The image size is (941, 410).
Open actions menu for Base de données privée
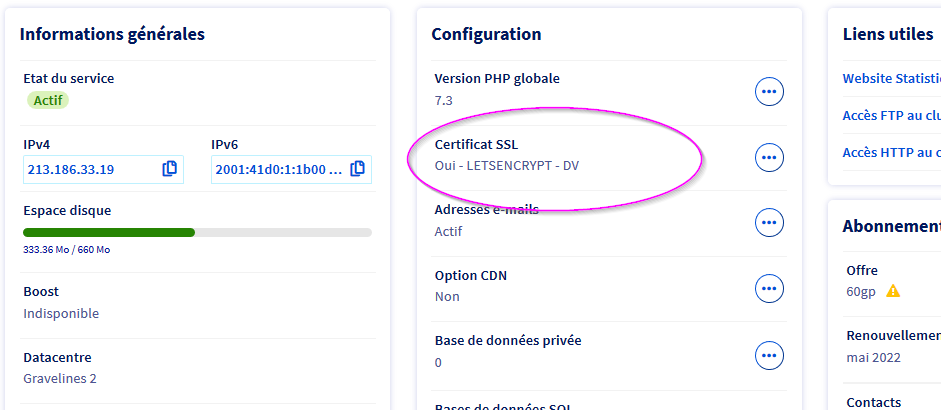coord(769,354)
